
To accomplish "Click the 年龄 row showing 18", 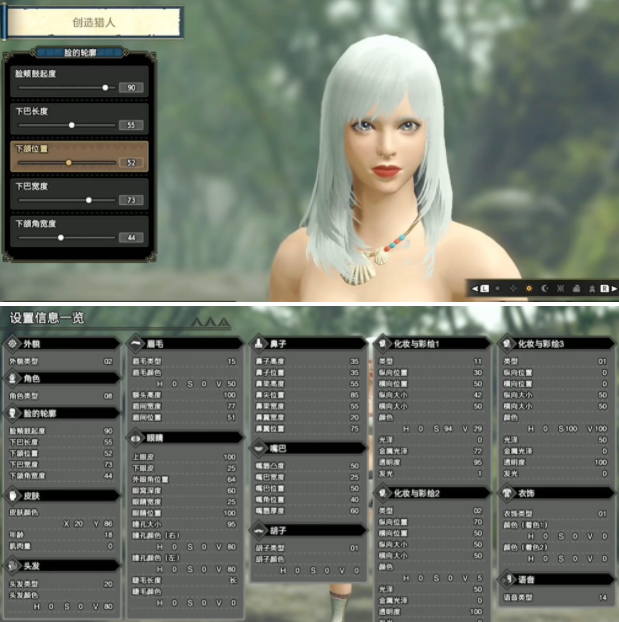I will coord(61,535).
